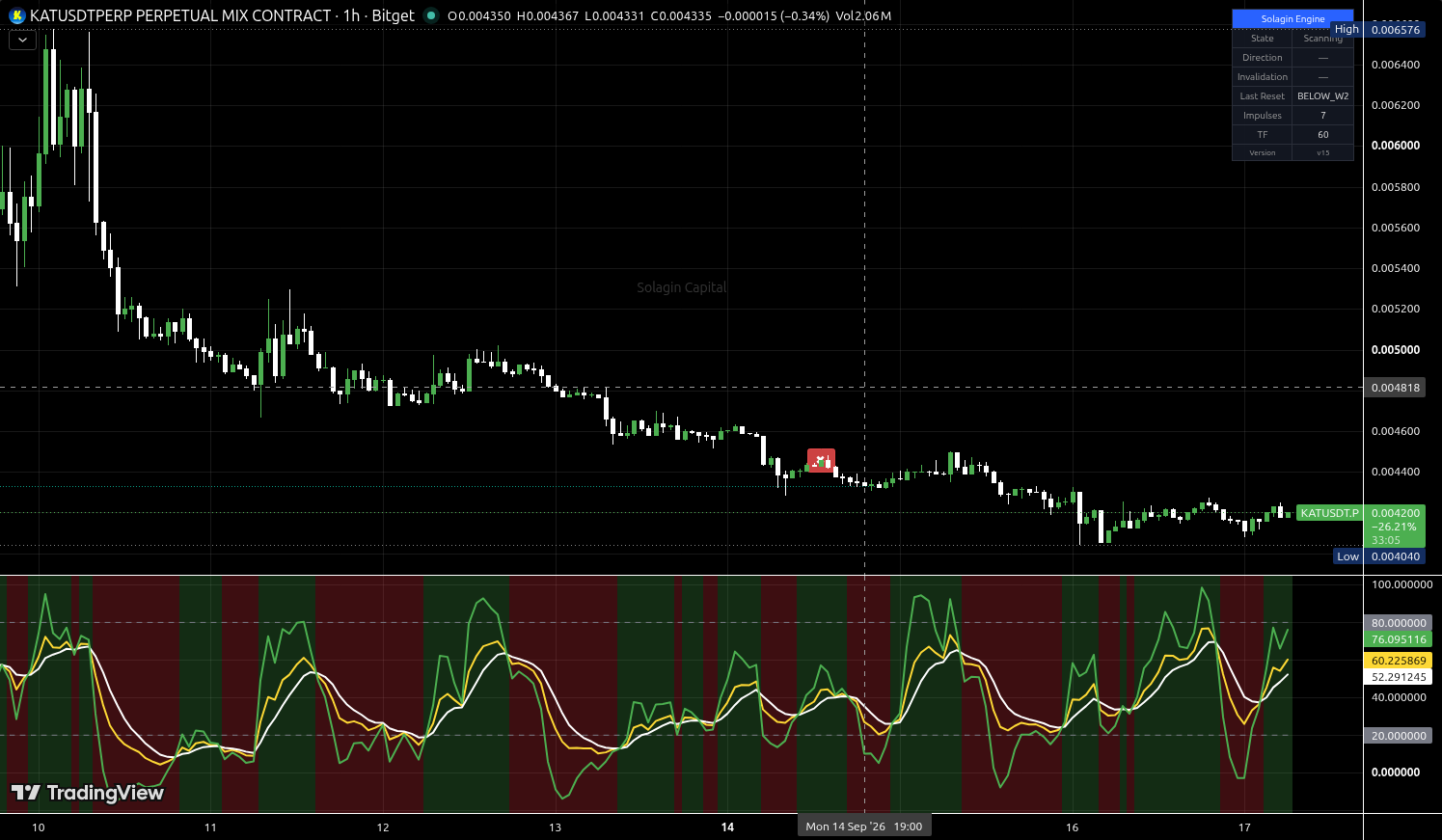Click the Impulses label in table
Image resolution: width=1442 pixels, height=840 pixels.
(1262, 116)
